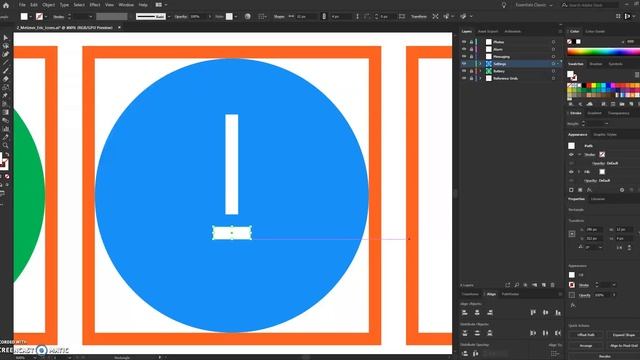Click Add New Stroke in Appearance panel
Viewport: 640px width, 360px height.
[571, 190]
